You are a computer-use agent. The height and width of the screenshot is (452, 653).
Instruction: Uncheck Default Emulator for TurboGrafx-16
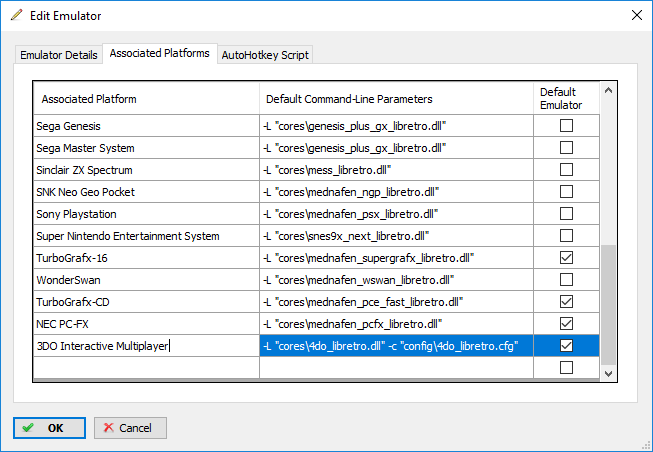click(566, 257)
